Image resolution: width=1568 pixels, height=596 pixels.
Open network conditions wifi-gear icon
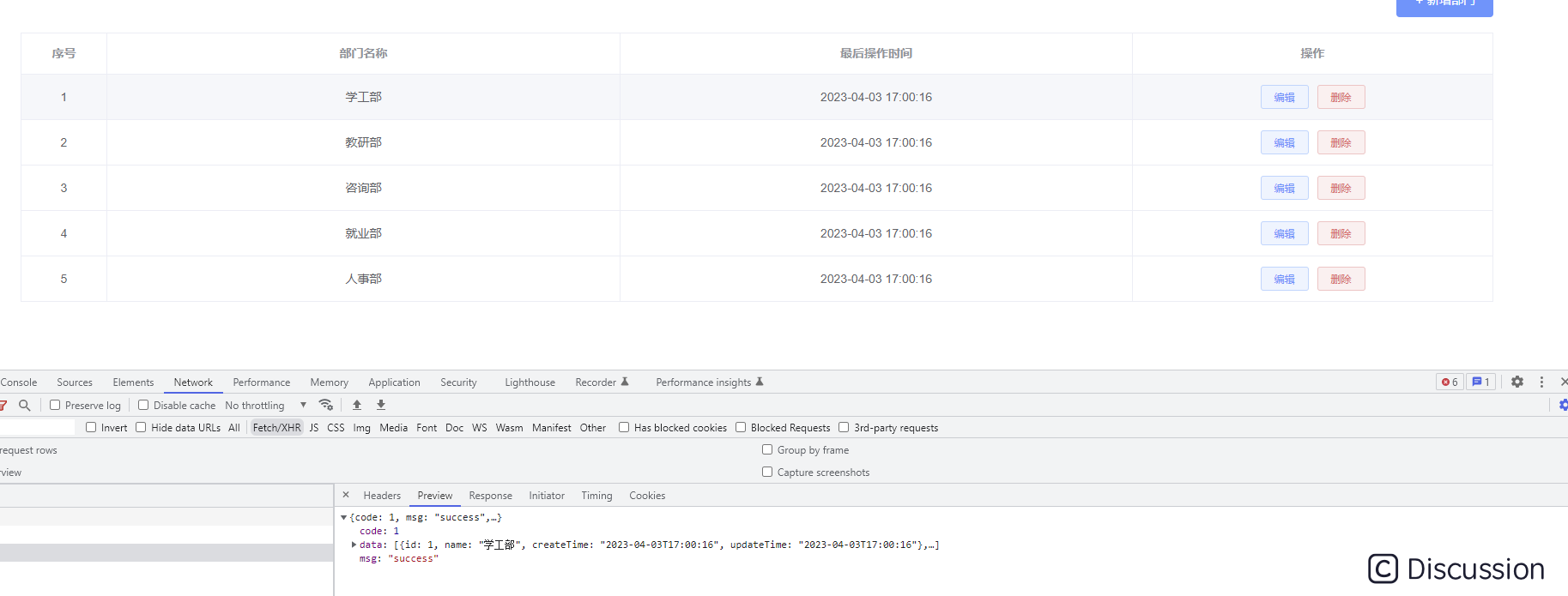tap(325, 406)
